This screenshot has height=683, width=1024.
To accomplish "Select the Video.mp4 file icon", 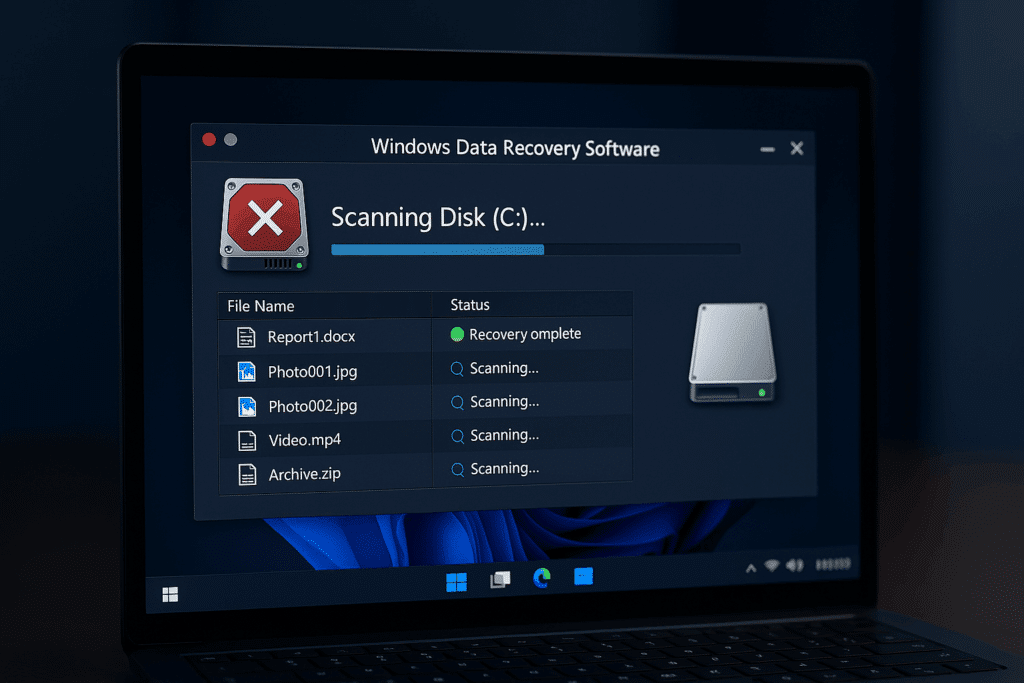I will (247, 439).
